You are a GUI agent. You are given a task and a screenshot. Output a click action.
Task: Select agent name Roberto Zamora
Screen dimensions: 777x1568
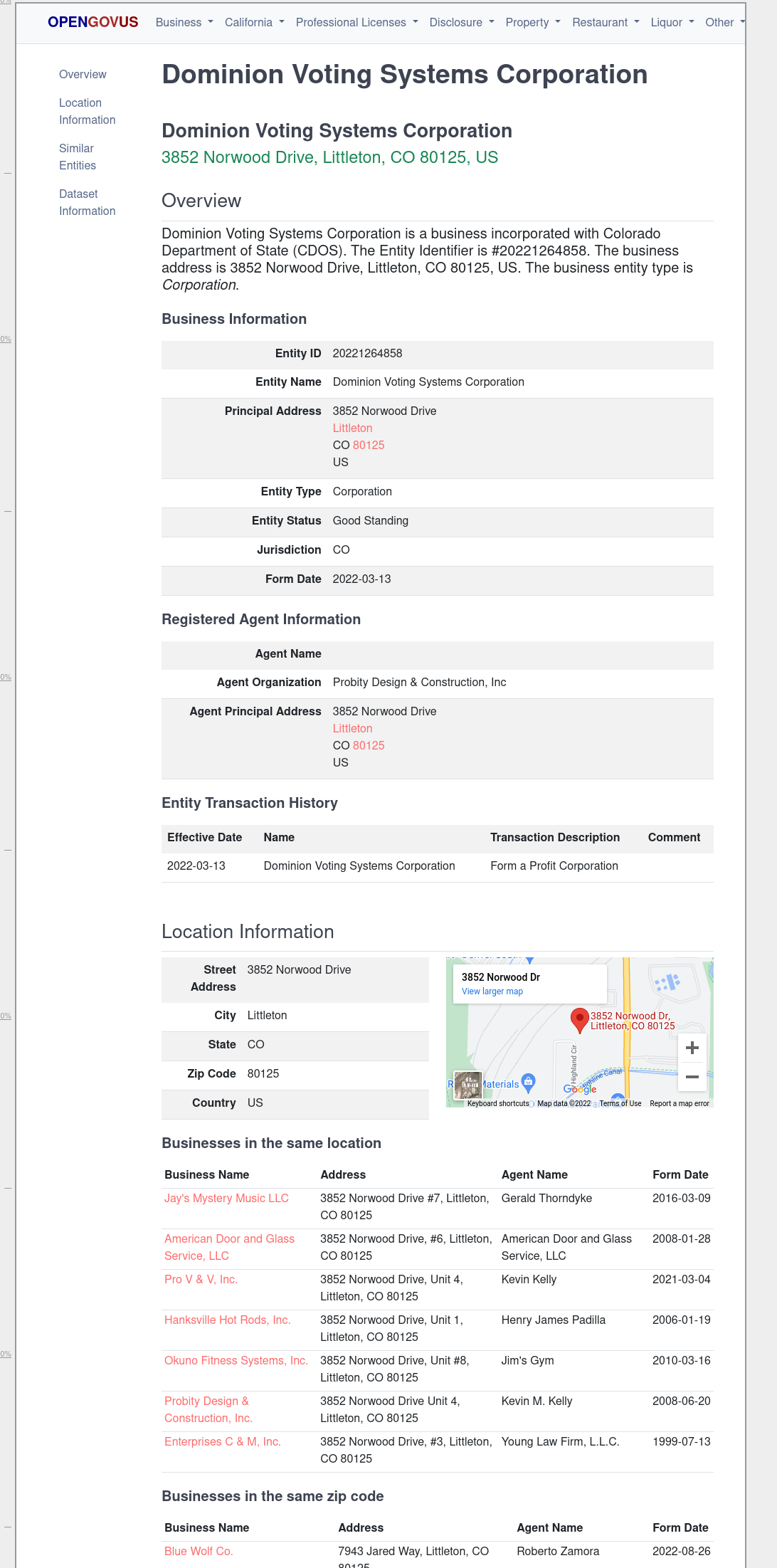click(x=558, y=1552)
